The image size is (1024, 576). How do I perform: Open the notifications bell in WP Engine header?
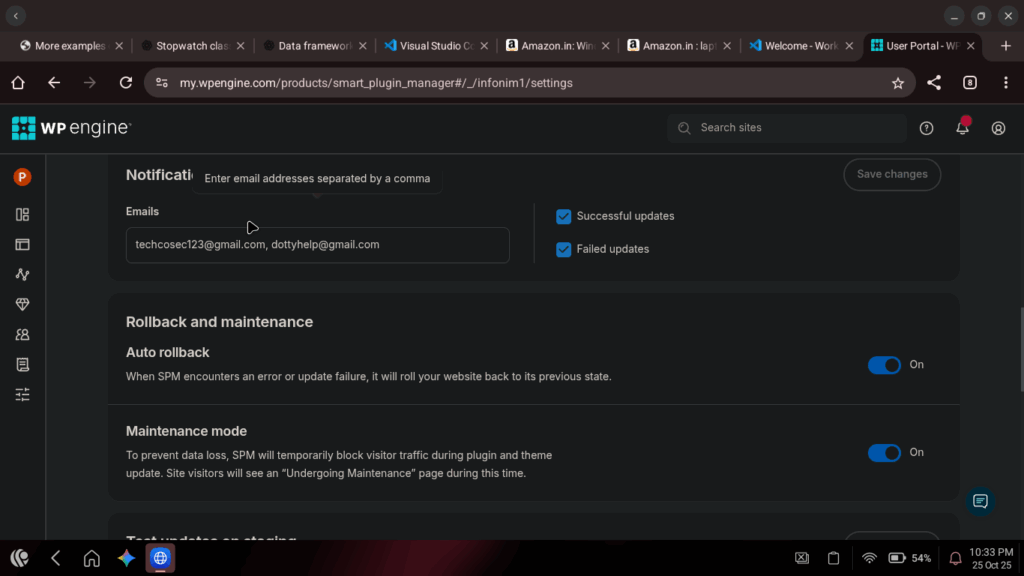[x=962, y=128]
